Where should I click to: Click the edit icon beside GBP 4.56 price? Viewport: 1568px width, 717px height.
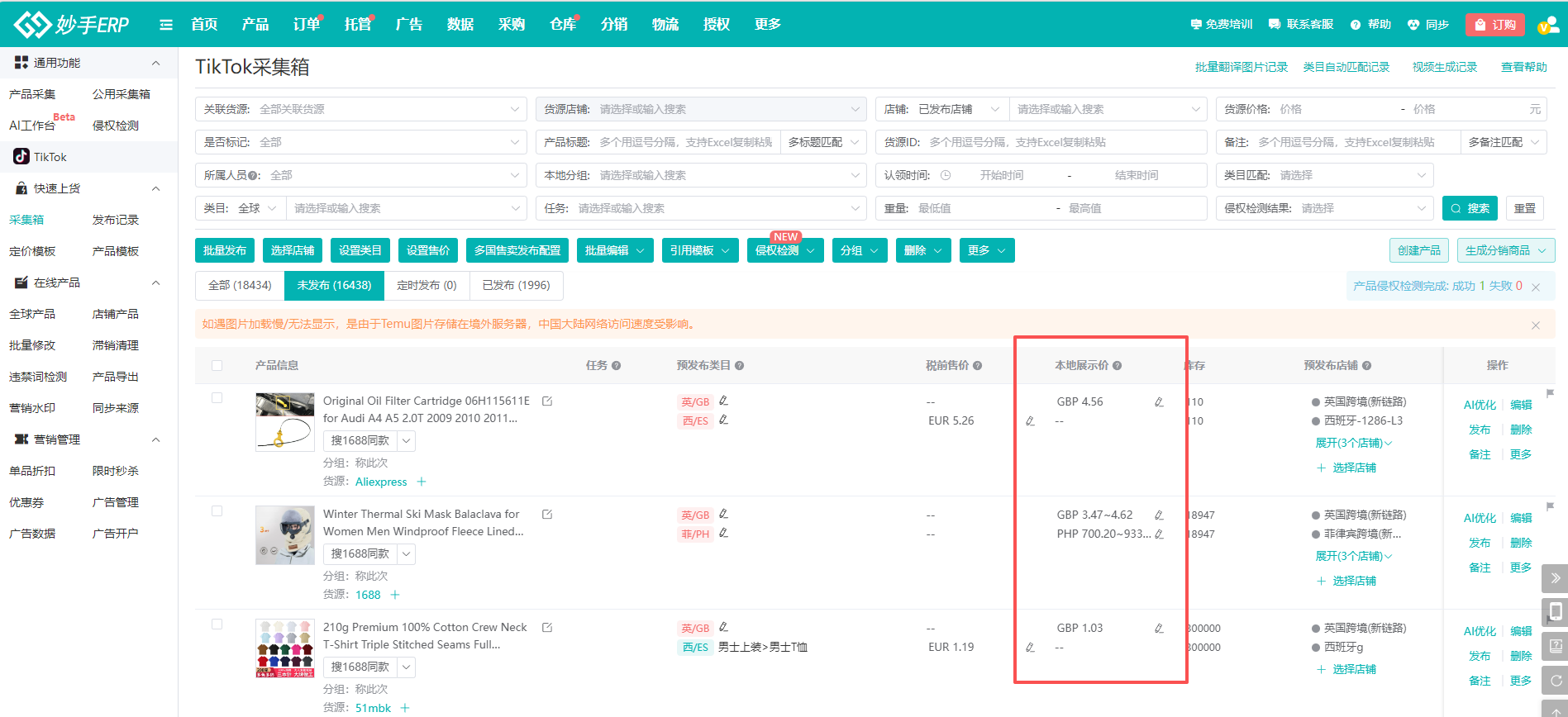pos(1159,402)
